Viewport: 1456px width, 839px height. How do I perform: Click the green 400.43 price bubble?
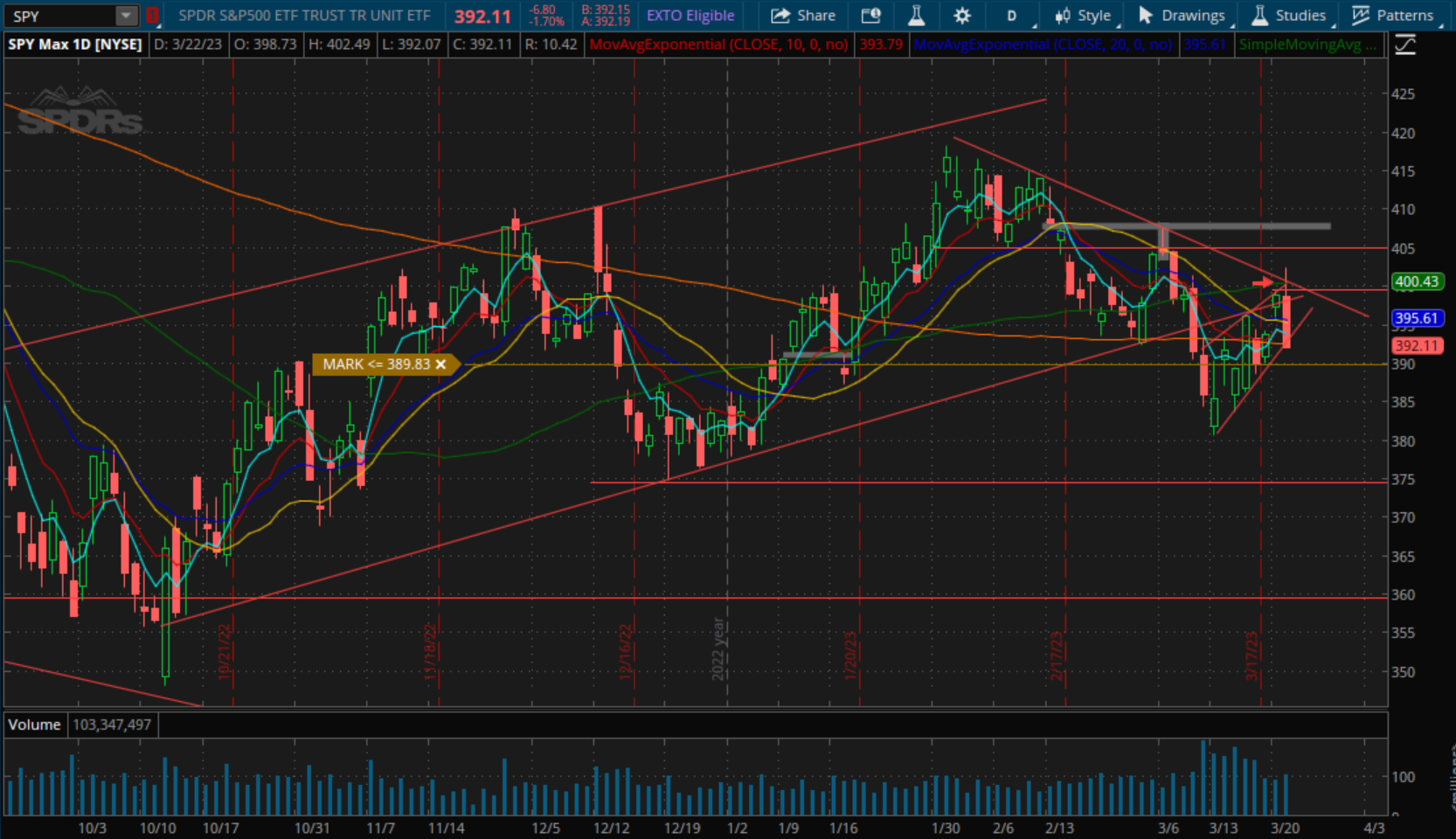[1417, 281]
